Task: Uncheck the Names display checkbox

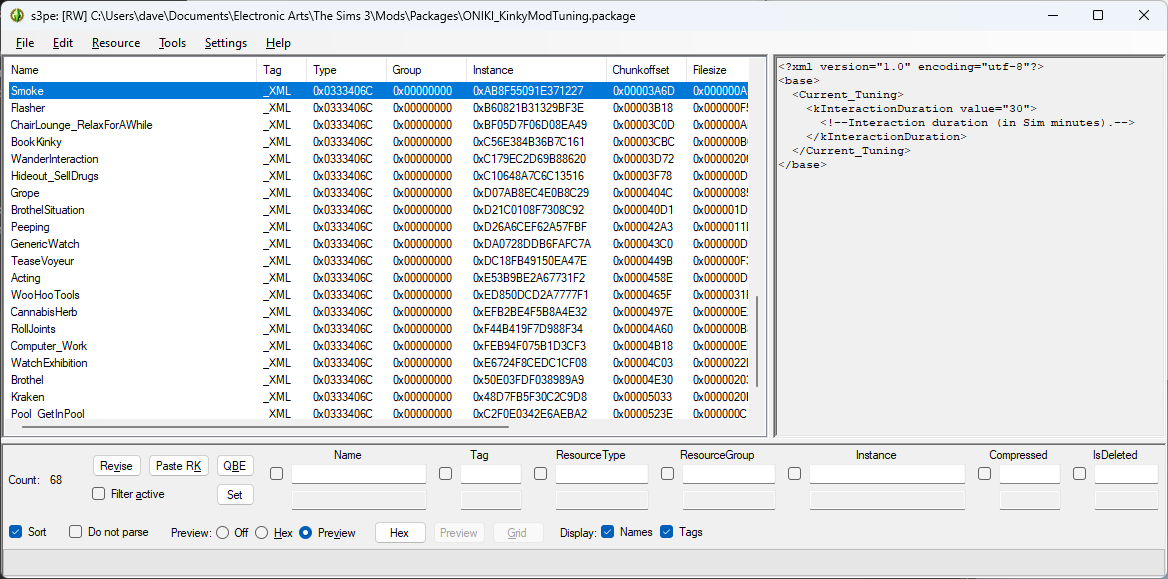Action: (607, 532)
